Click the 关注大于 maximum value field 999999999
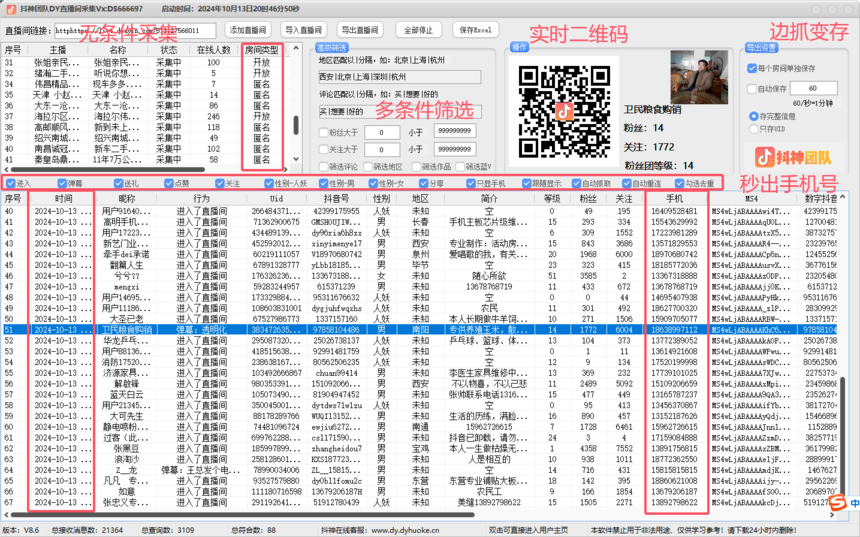The width and height of the screenshot is (860, 537). point(455,149)
